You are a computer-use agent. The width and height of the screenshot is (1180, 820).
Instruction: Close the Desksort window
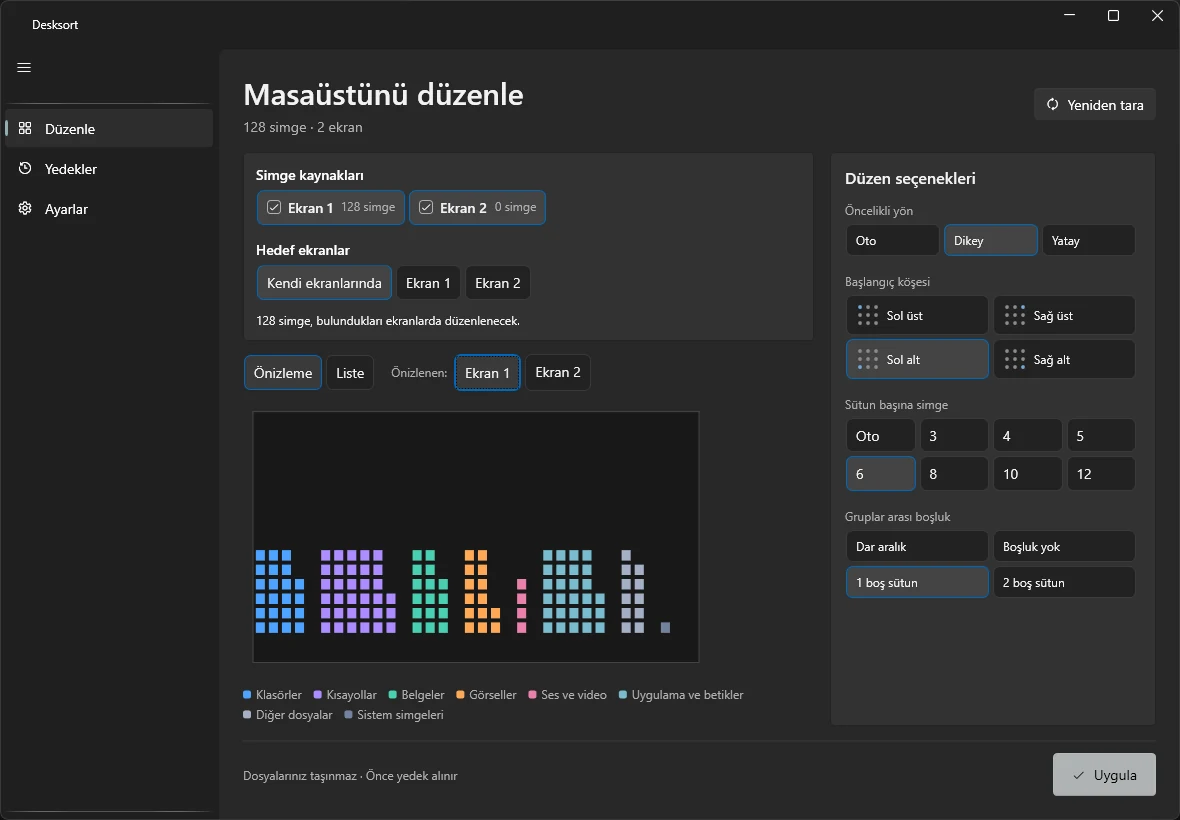[x=1157, y=16]
